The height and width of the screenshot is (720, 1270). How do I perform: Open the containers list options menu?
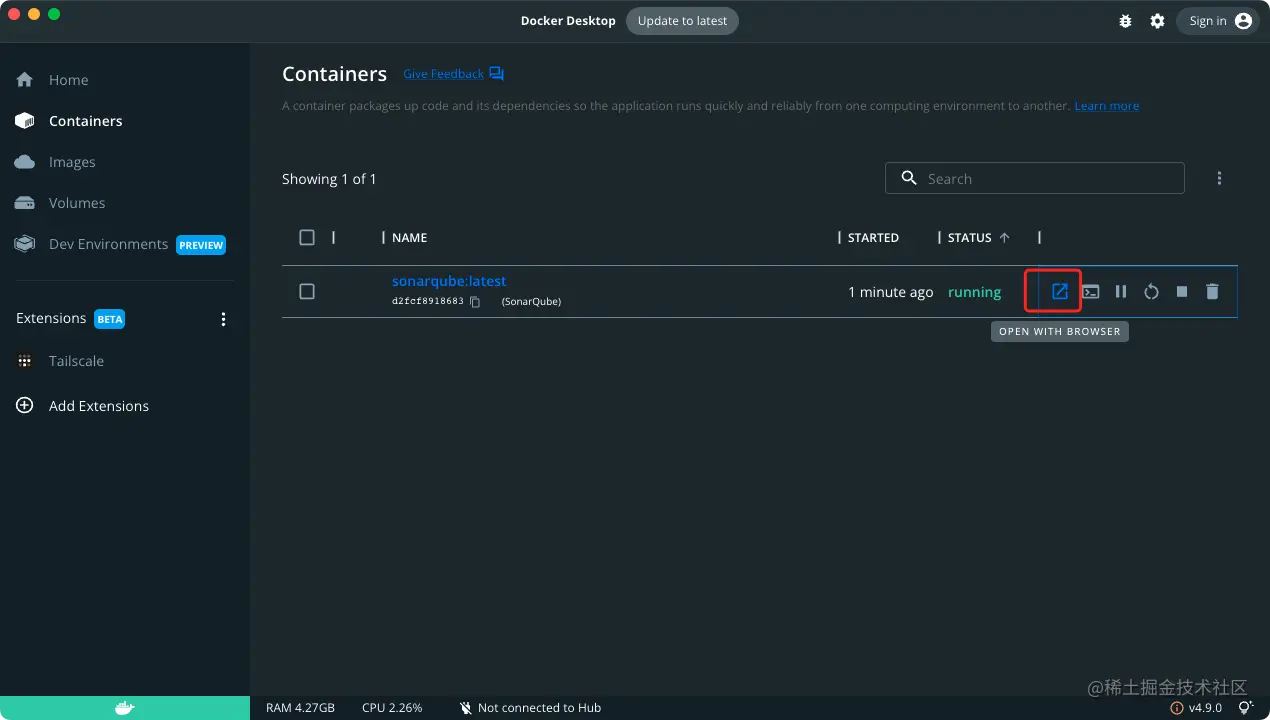[x=1219, y=178]
